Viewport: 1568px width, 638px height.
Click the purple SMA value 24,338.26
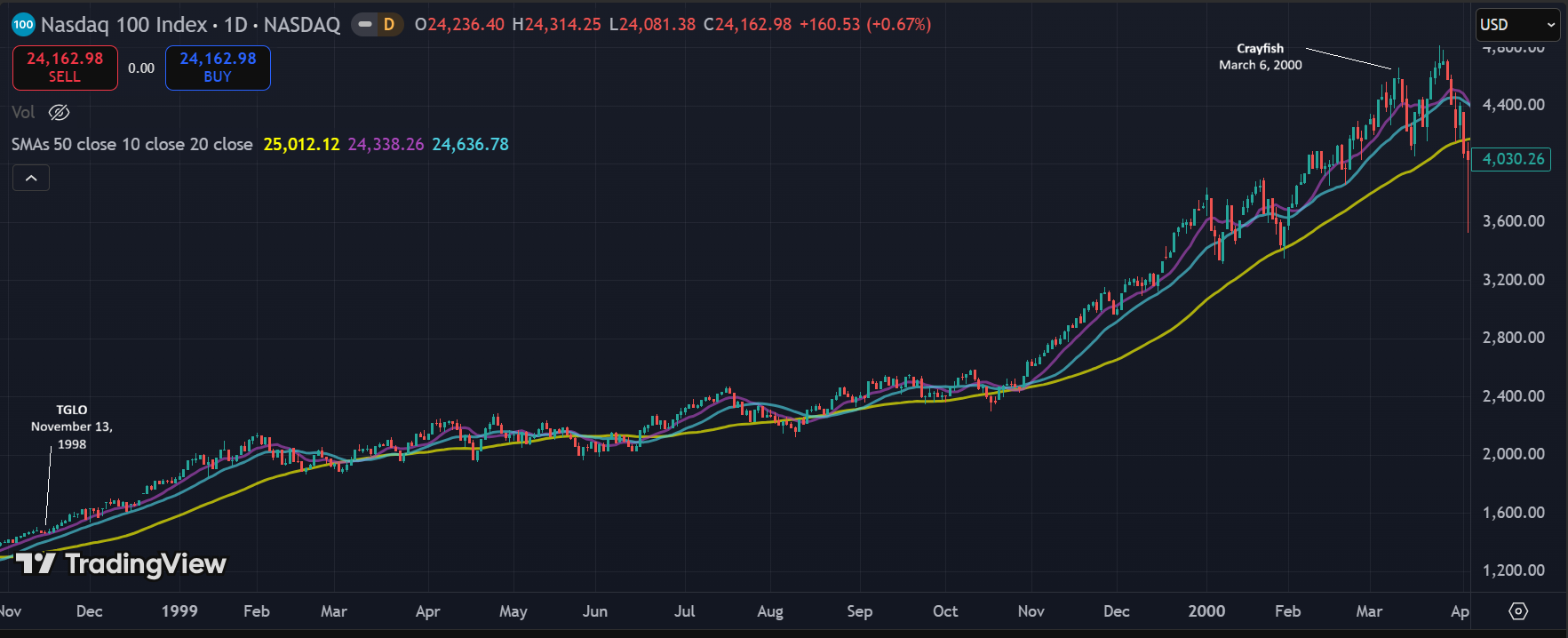tap(386, 144)
